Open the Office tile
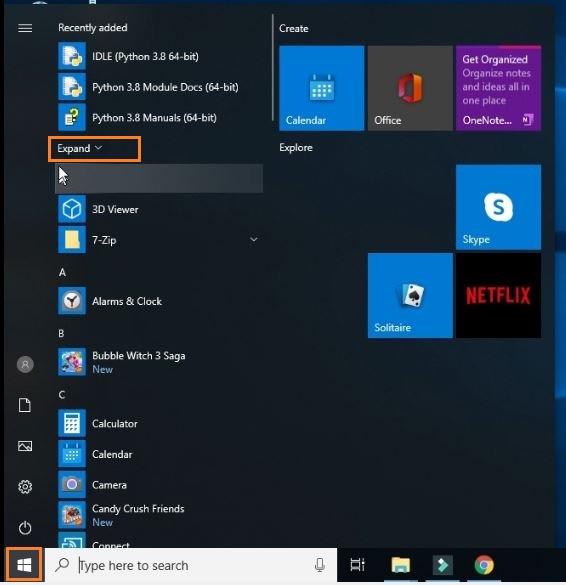The height and width of the screenshot is (585, 566). point(410,88)
